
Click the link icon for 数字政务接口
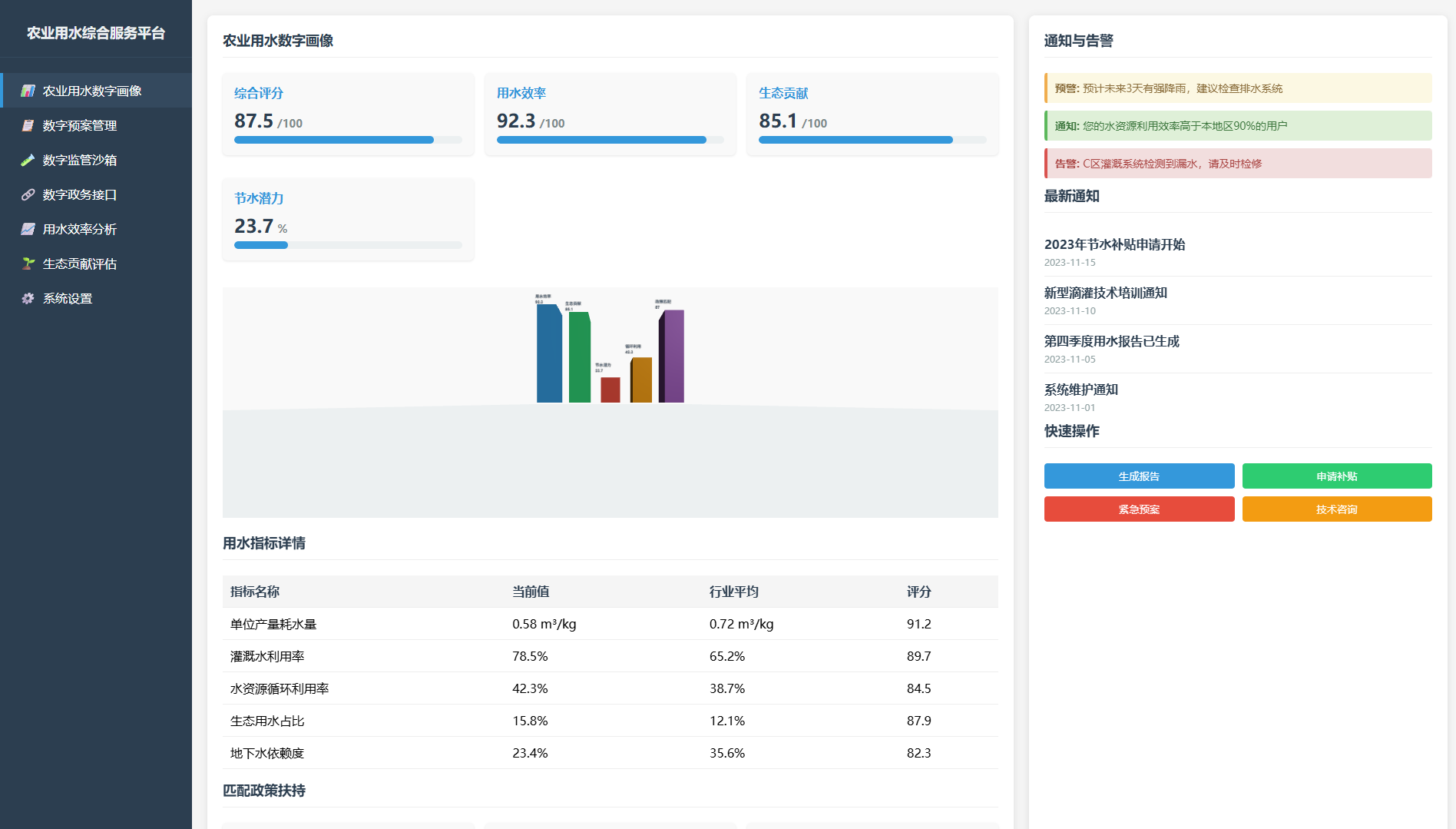(28, 194)
